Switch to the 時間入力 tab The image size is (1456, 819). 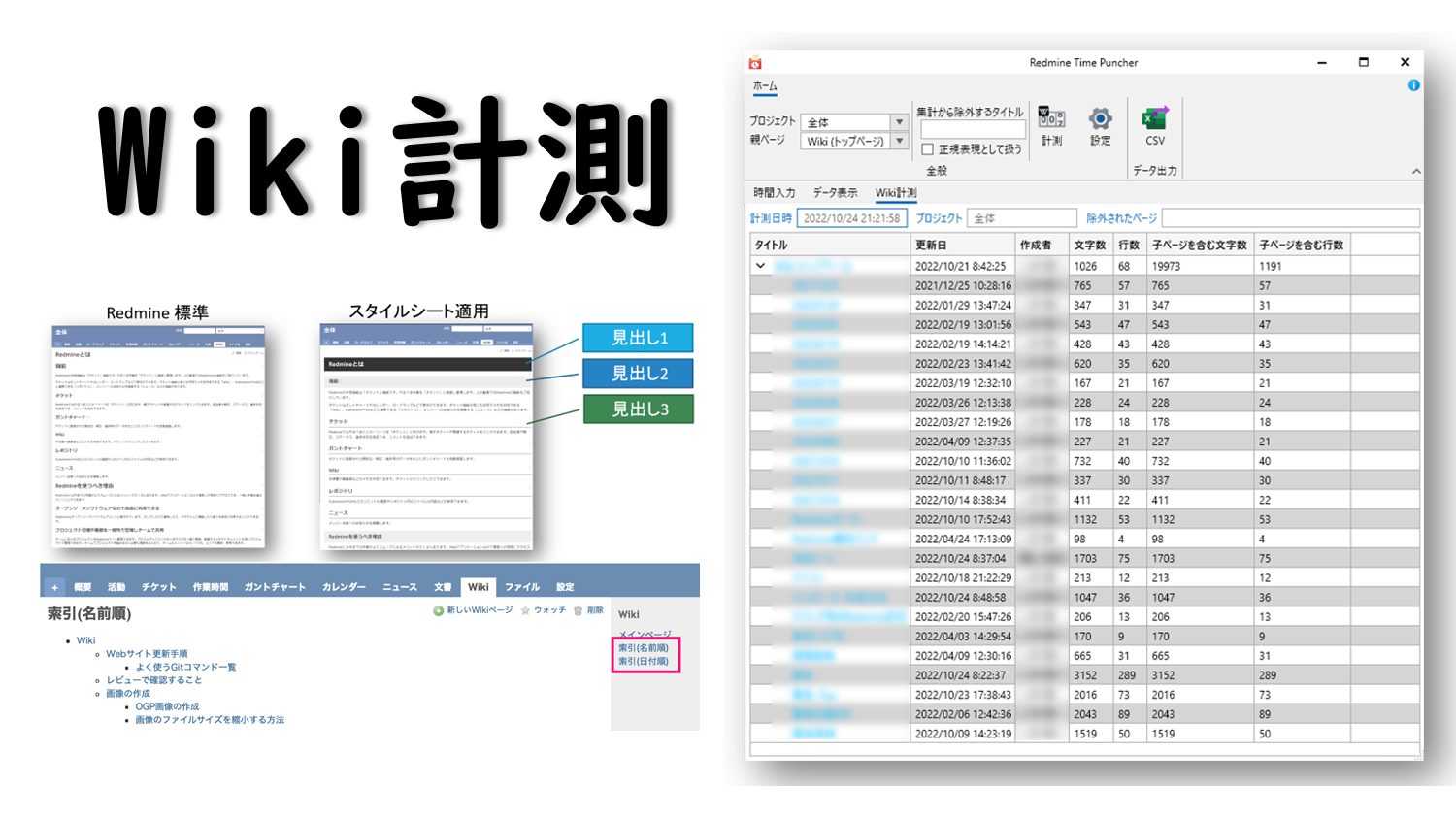(774, 193)
